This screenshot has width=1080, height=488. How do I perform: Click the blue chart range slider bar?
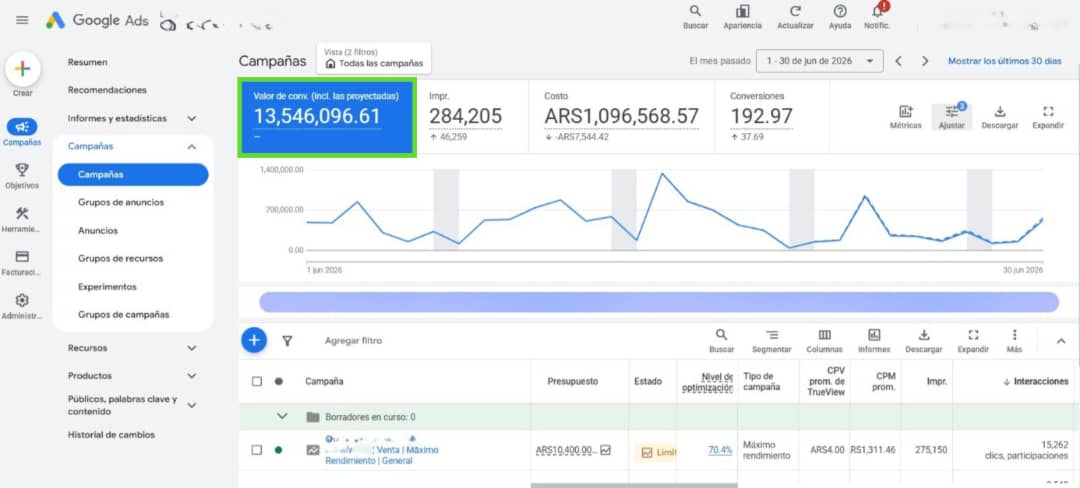658,302
